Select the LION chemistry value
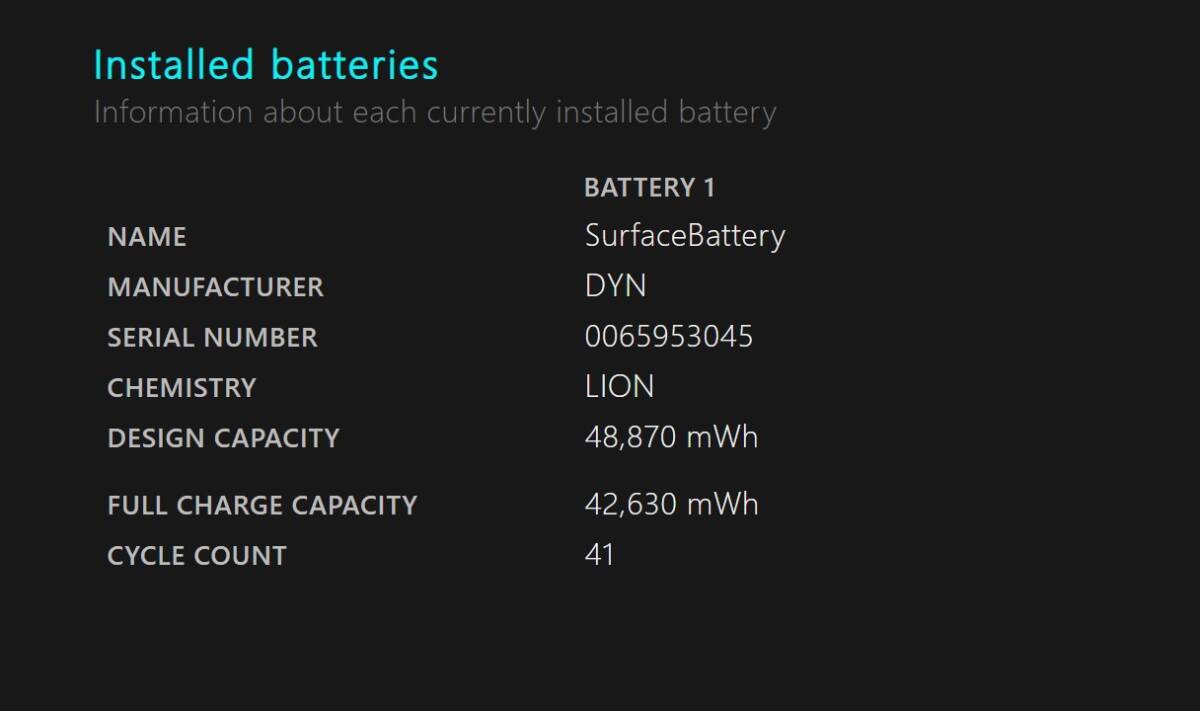This screenshot has height=711, width=1200. [619, 386]
